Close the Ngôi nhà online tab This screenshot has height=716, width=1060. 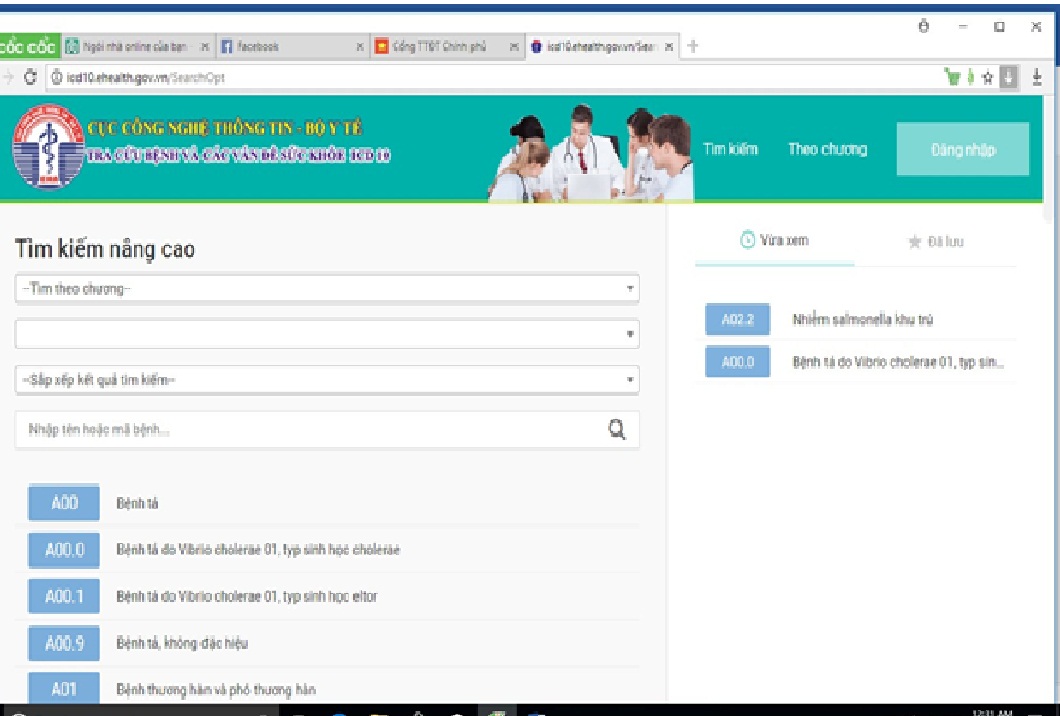pyautogui.click(x=204, y=47)
